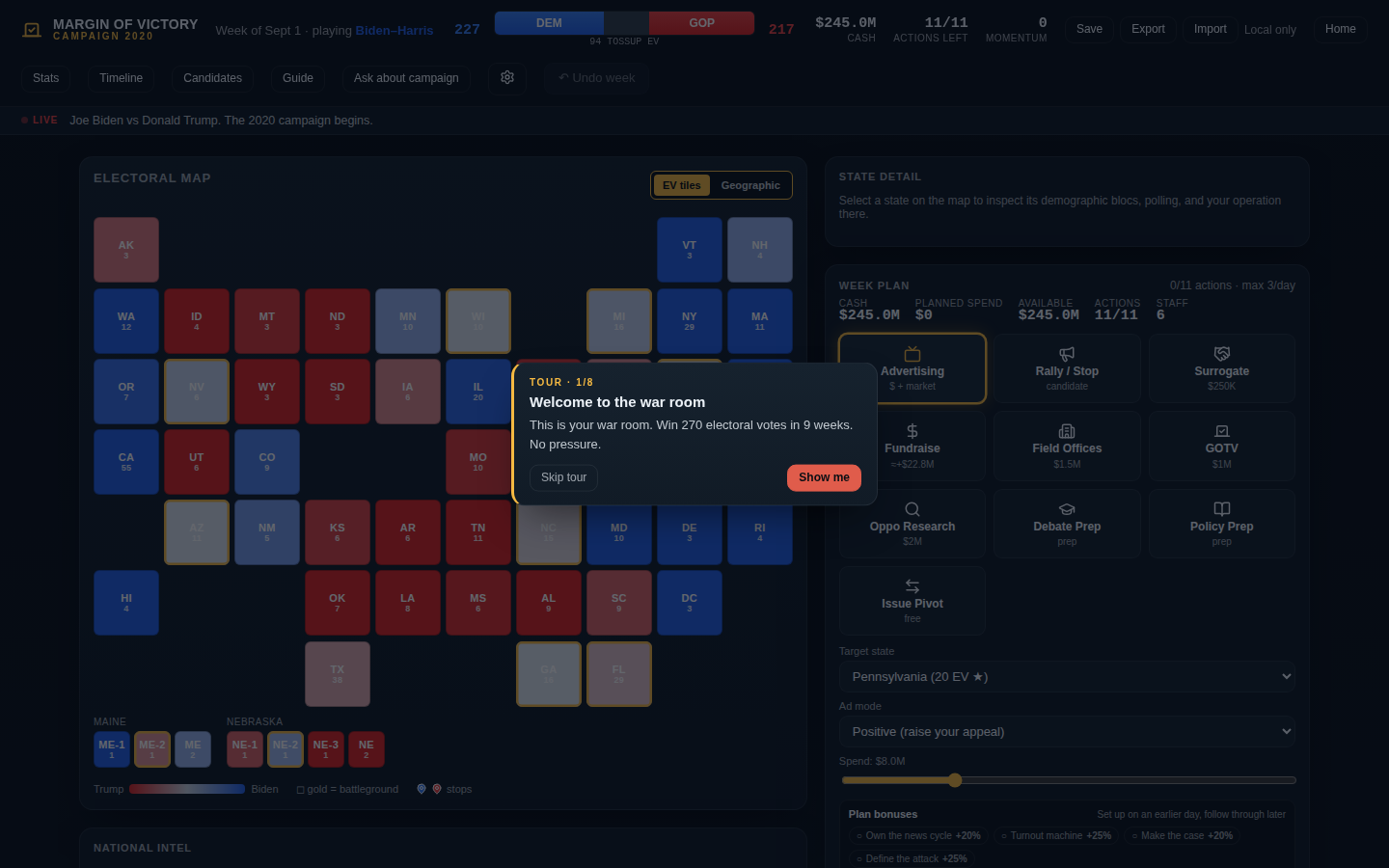Click the DEM/GOP electoral vote bar

pyautogui.click(x=624, y=23)
